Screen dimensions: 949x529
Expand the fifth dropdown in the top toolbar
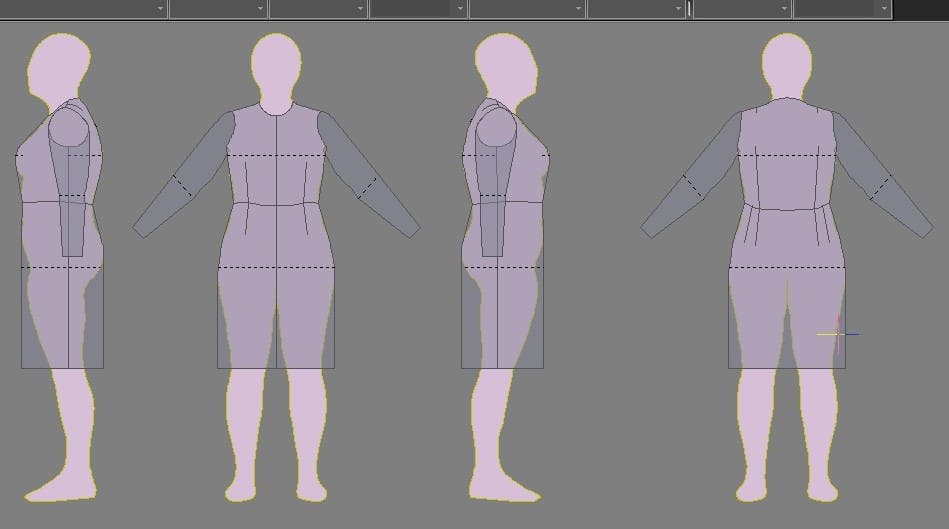click(x=578, y=8)
